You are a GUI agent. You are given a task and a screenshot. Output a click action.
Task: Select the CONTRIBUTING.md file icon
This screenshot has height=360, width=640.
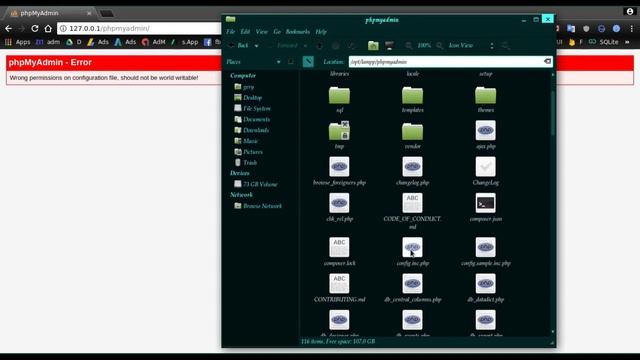click(x=339, y=283)
